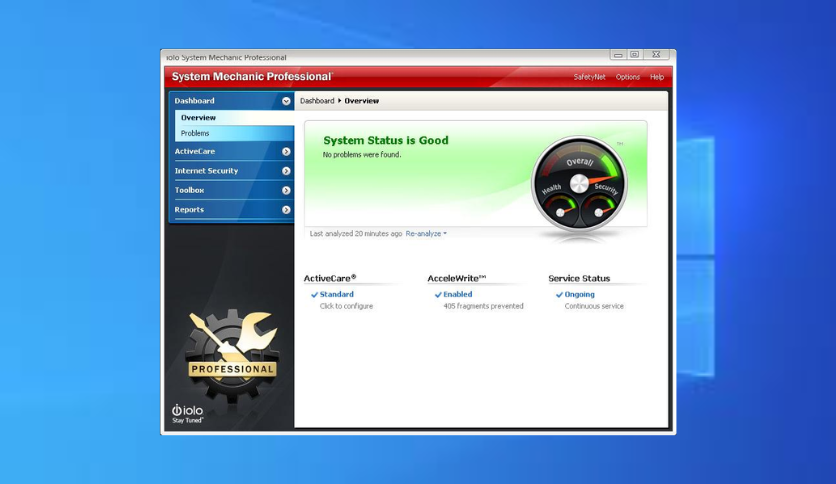The image size is (836, 484).
Task: Click the Professional wrench gear logo
Action: [x=232, y=355]
